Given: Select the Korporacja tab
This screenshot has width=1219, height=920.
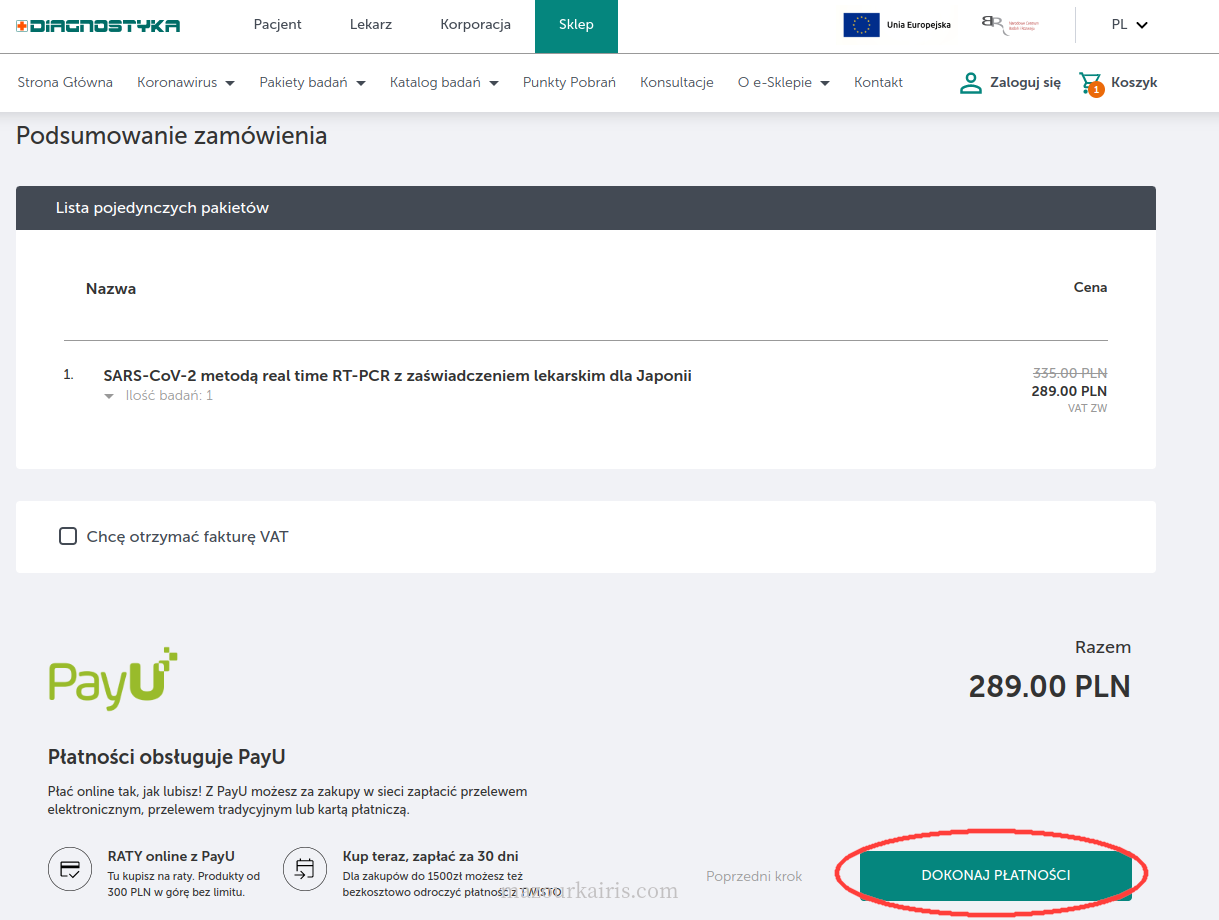Looking at the screenshot, I should [475, 25].
